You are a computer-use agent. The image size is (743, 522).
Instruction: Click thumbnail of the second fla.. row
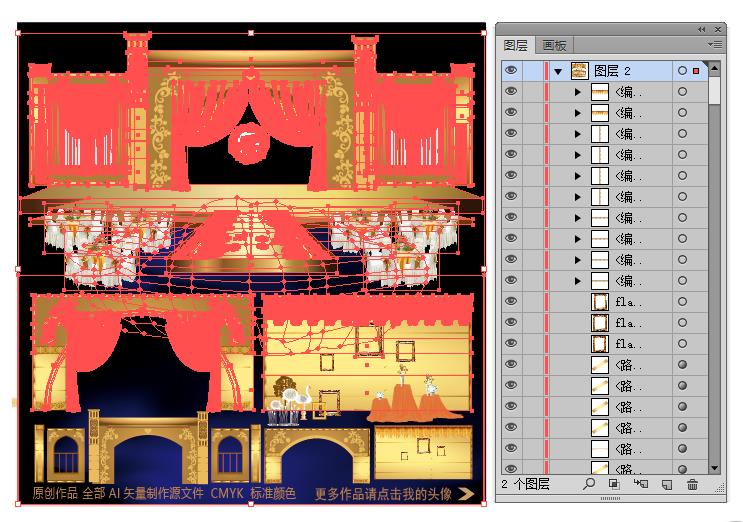point(600,322)
